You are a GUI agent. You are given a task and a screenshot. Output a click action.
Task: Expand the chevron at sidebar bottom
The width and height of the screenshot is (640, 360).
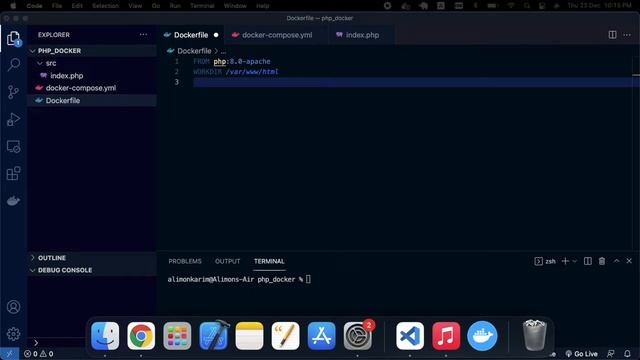(x=36, y=343)
